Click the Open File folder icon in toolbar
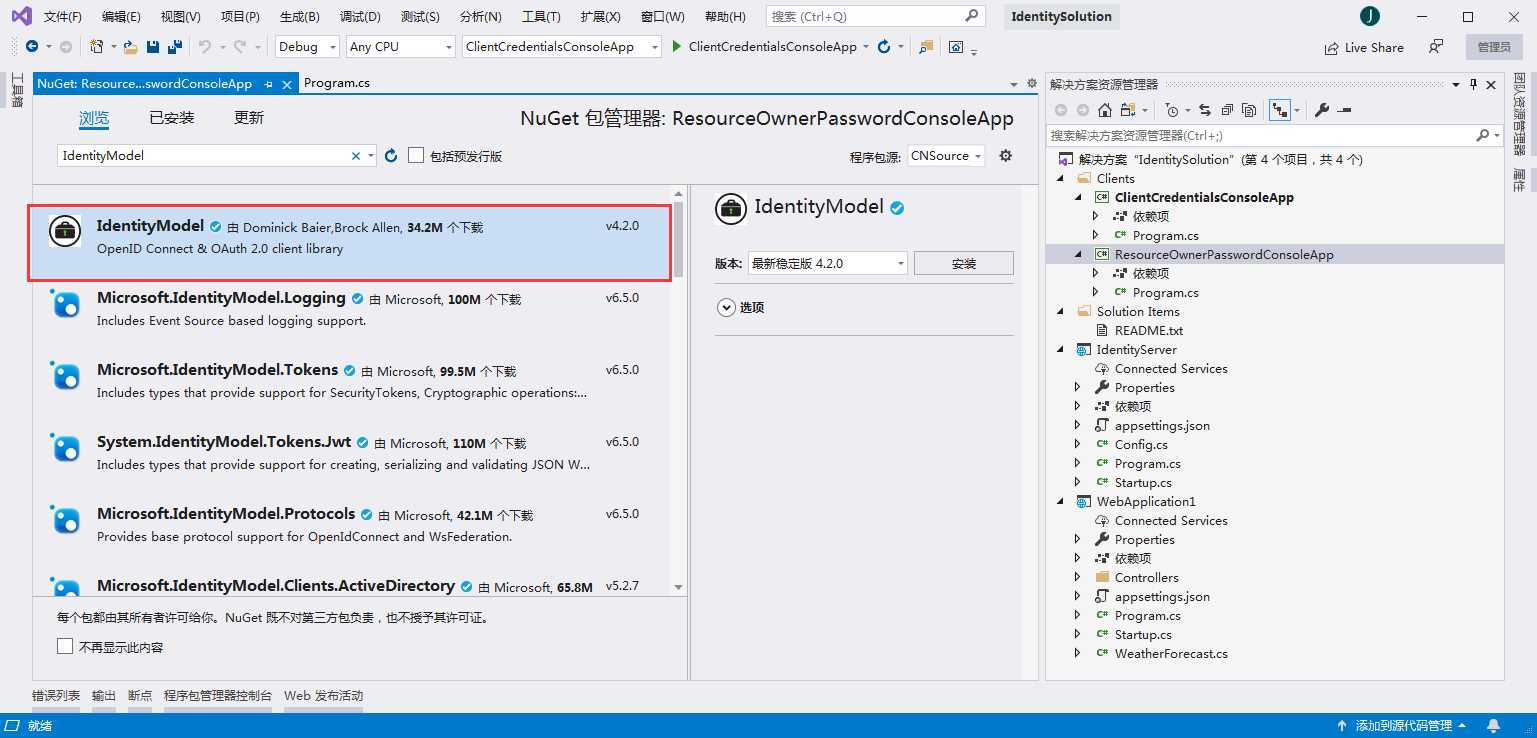 130,47
